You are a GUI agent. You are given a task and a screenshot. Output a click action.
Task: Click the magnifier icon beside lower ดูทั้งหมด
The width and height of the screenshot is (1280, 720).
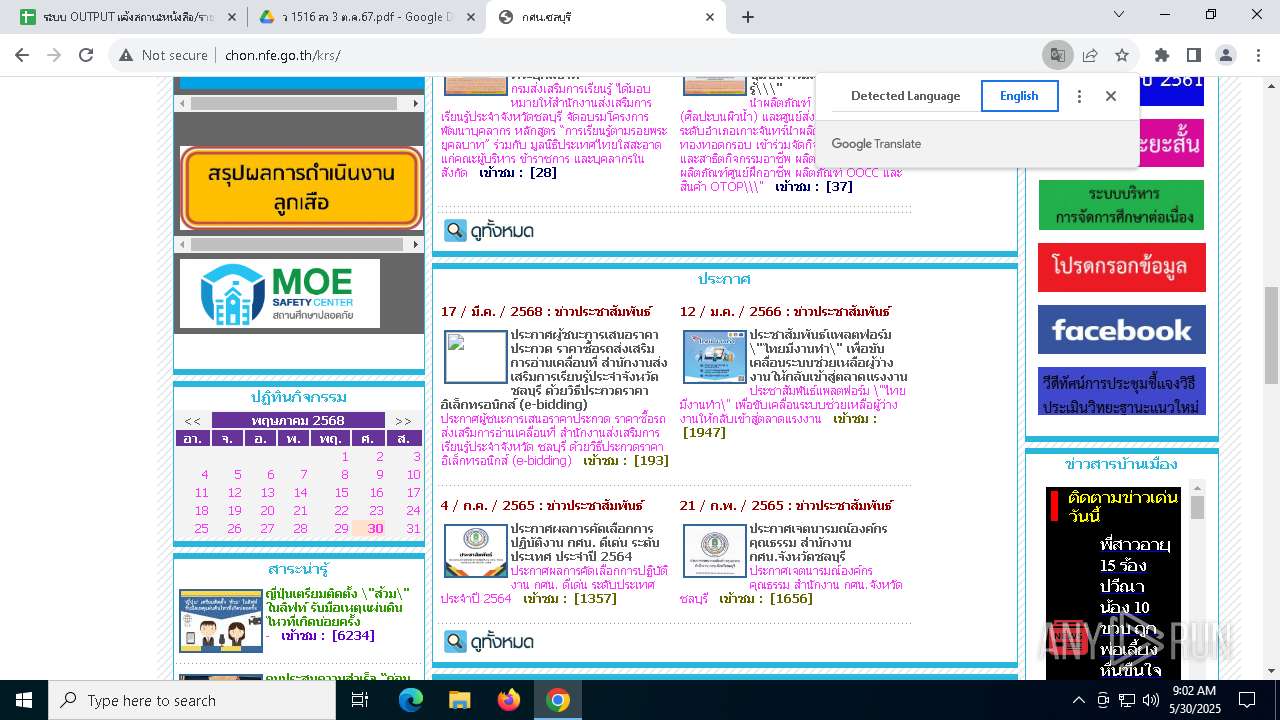point(455,641)
